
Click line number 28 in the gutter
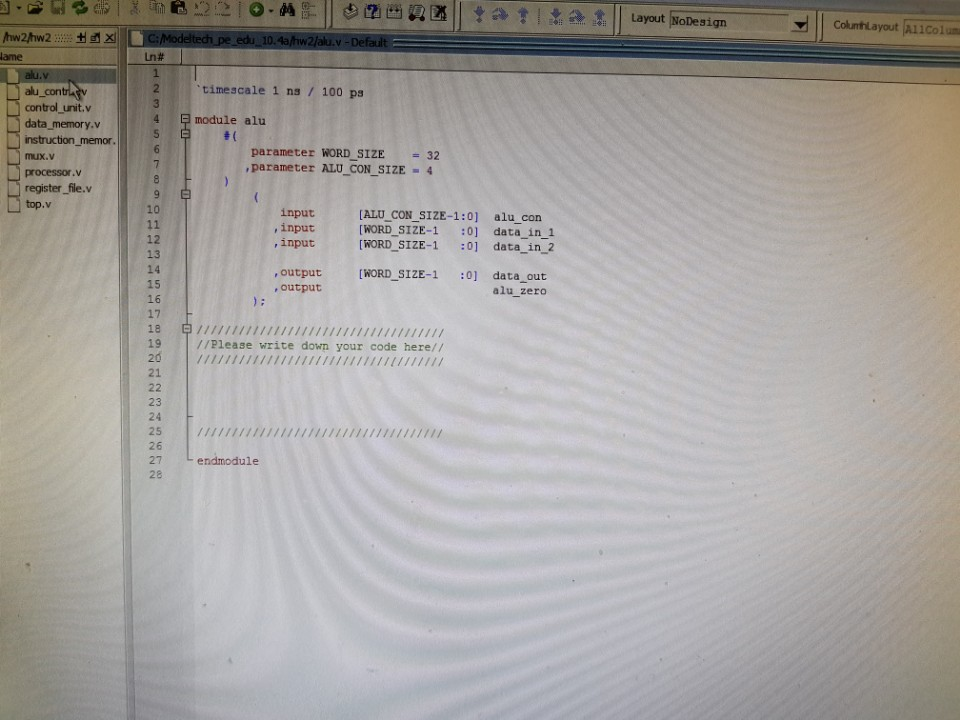[156, 474]
